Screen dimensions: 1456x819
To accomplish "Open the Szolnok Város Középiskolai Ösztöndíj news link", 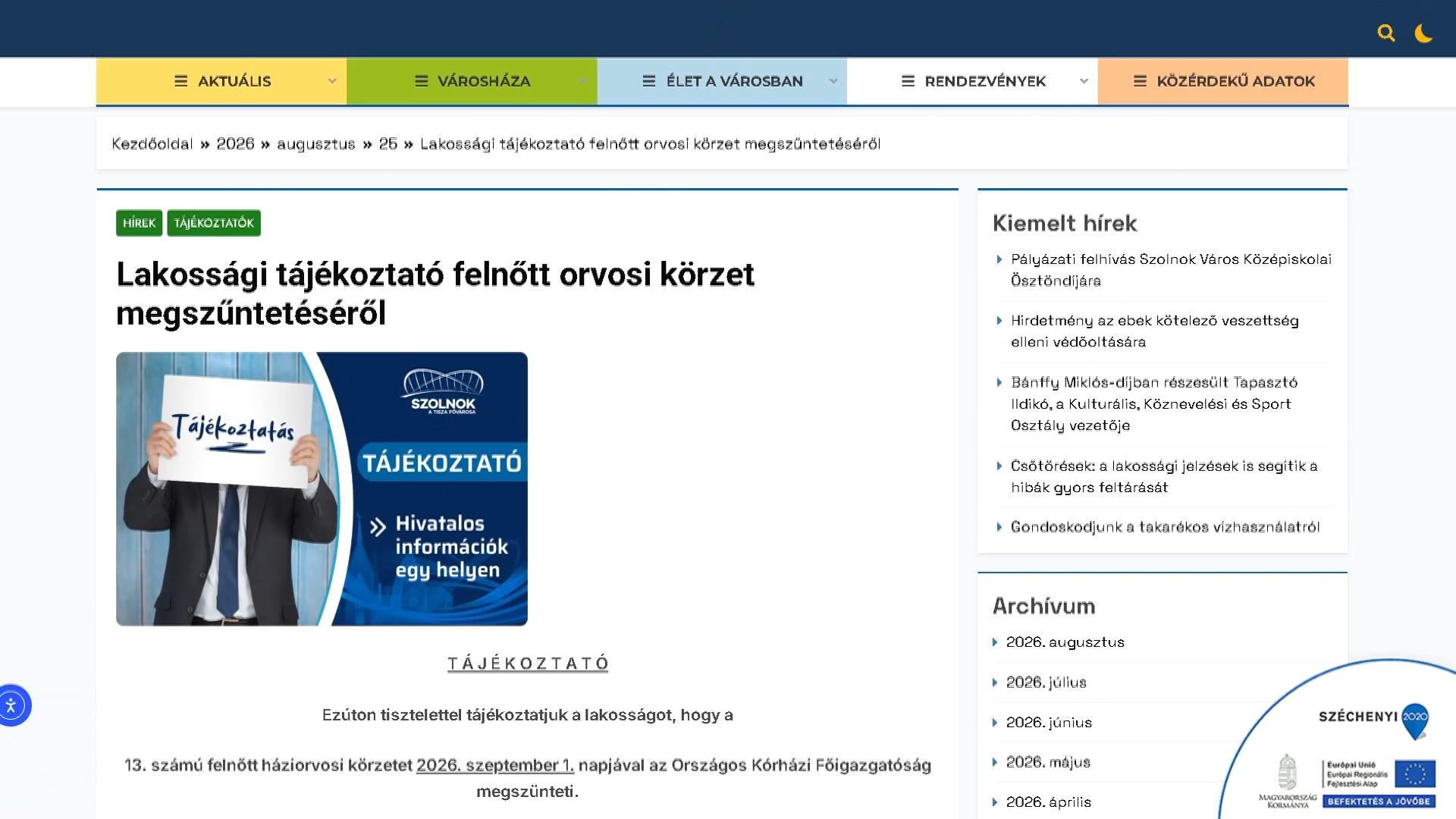I will click(x=1171, y=270).
